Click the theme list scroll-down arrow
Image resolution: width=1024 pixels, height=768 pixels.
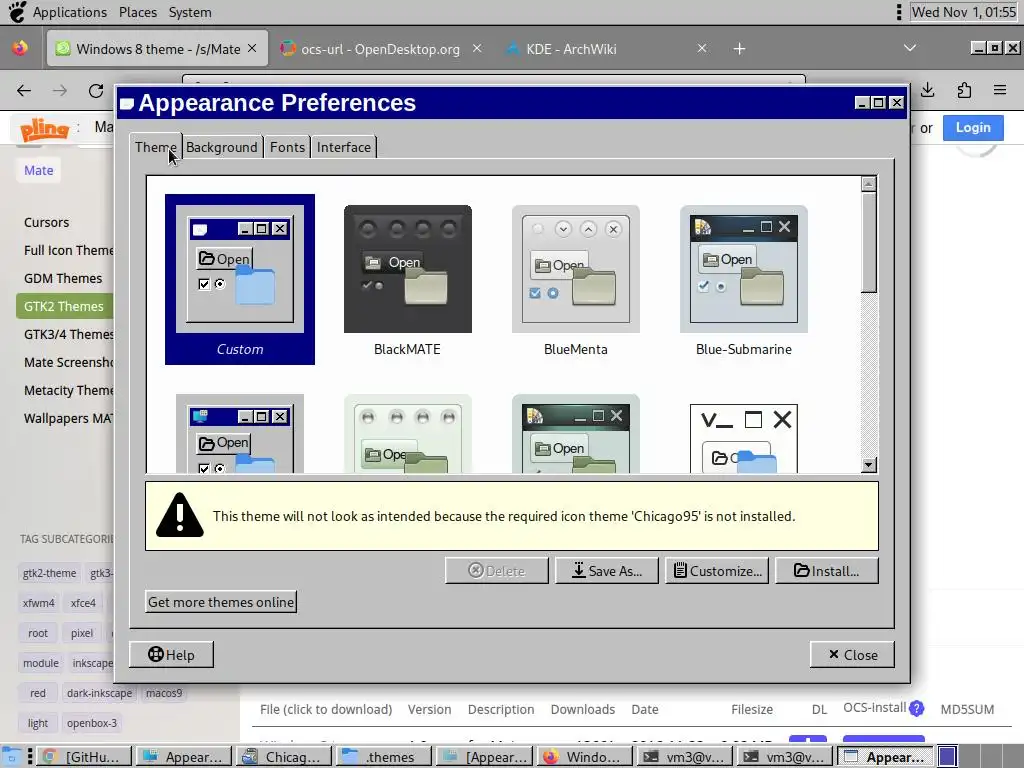(x=869, y=465)
